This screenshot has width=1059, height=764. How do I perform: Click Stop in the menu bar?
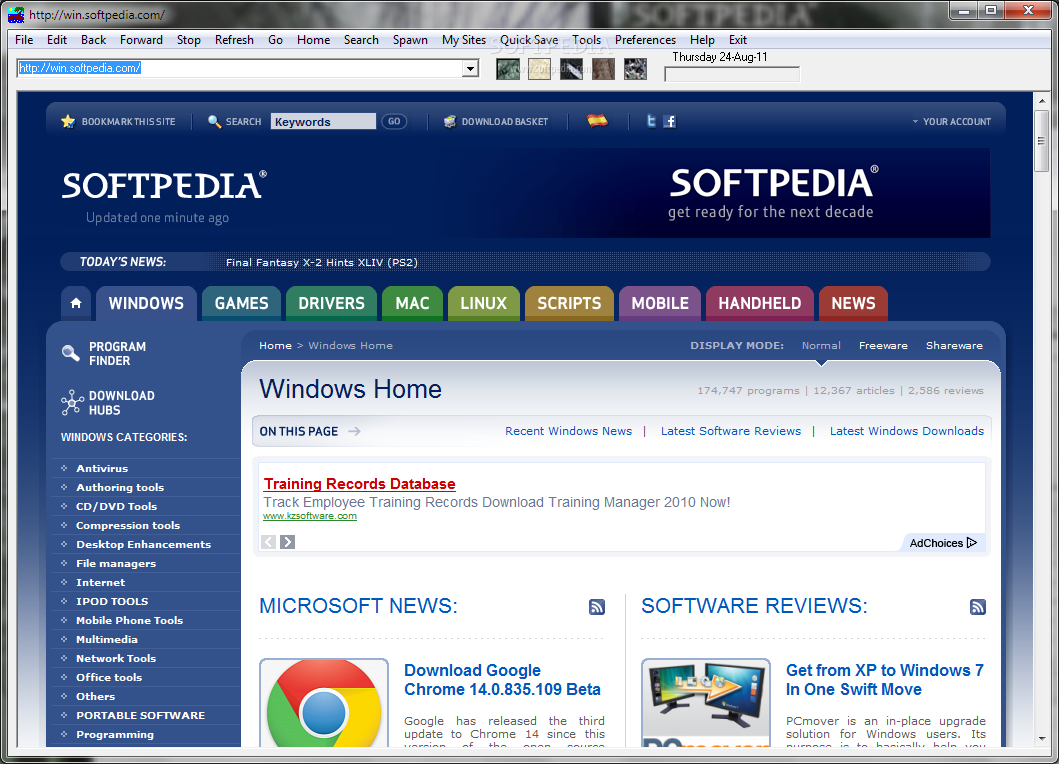click(188, 40)
